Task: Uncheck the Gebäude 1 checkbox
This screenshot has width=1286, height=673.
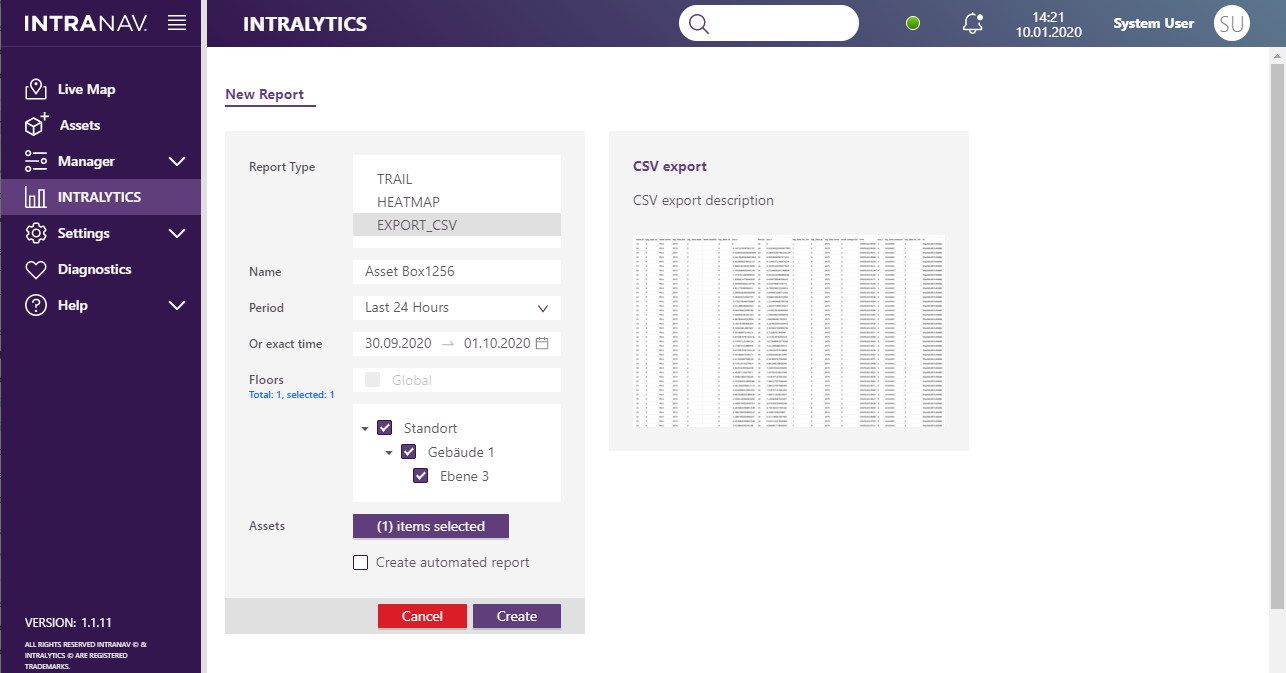Action: tap(409, 452)
